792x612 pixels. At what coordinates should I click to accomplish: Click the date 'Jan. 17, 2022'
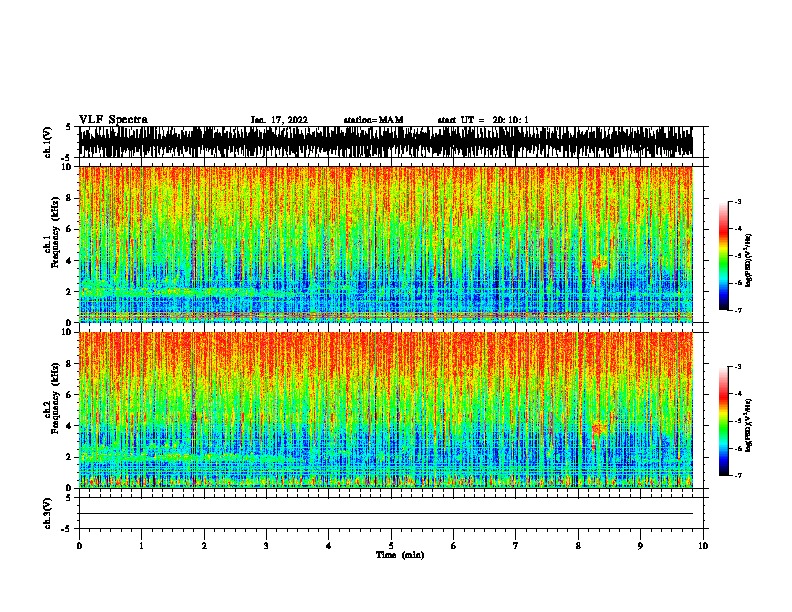(279, 120)
